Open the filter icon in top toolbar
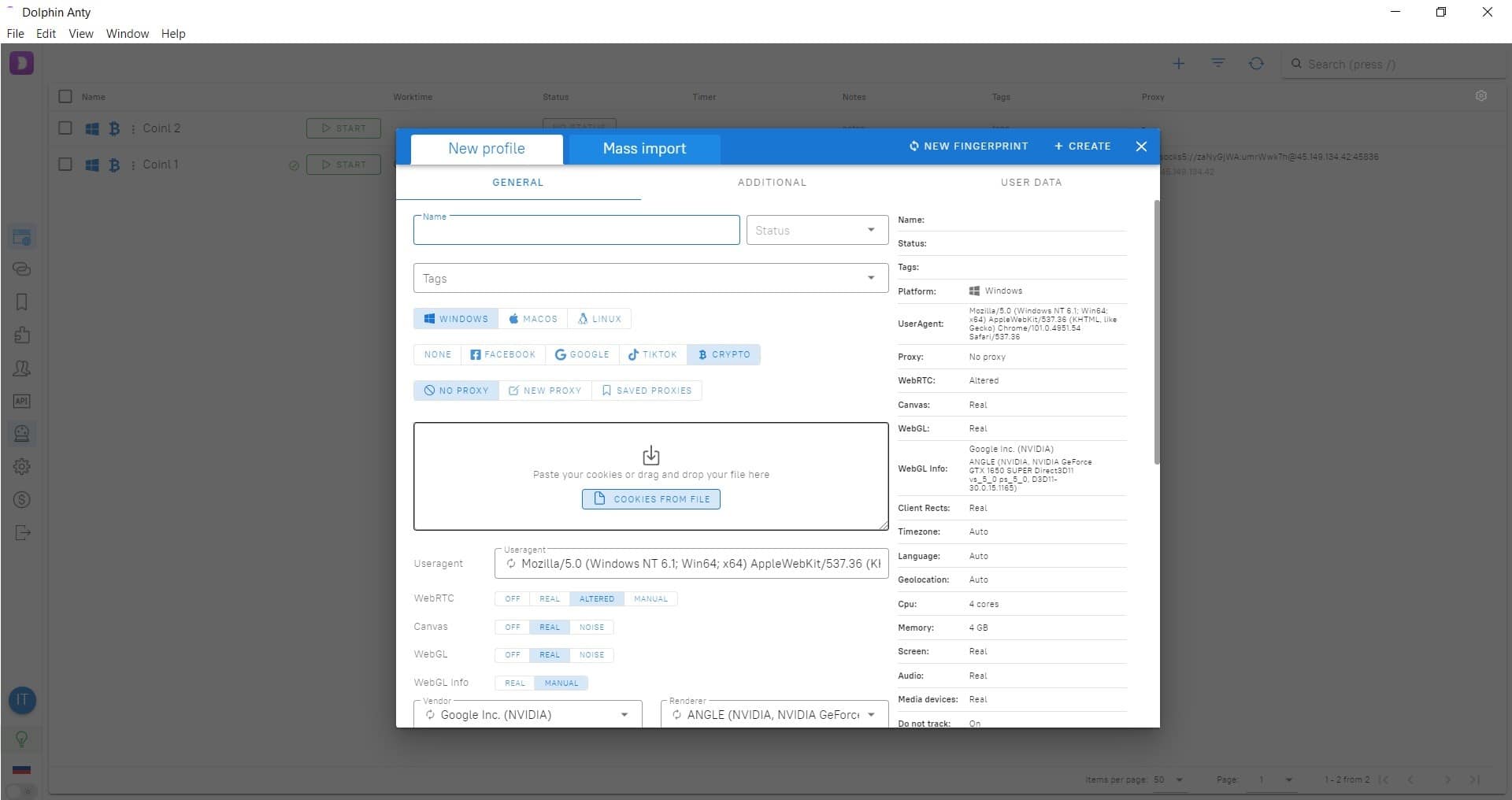1512x800 pixels. coord(1218,63)
